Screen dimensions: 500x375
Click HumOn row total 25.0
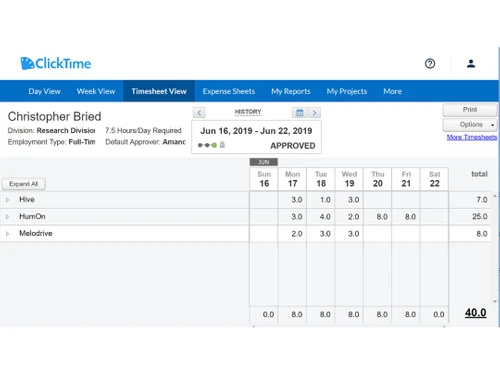coord(480,217)
